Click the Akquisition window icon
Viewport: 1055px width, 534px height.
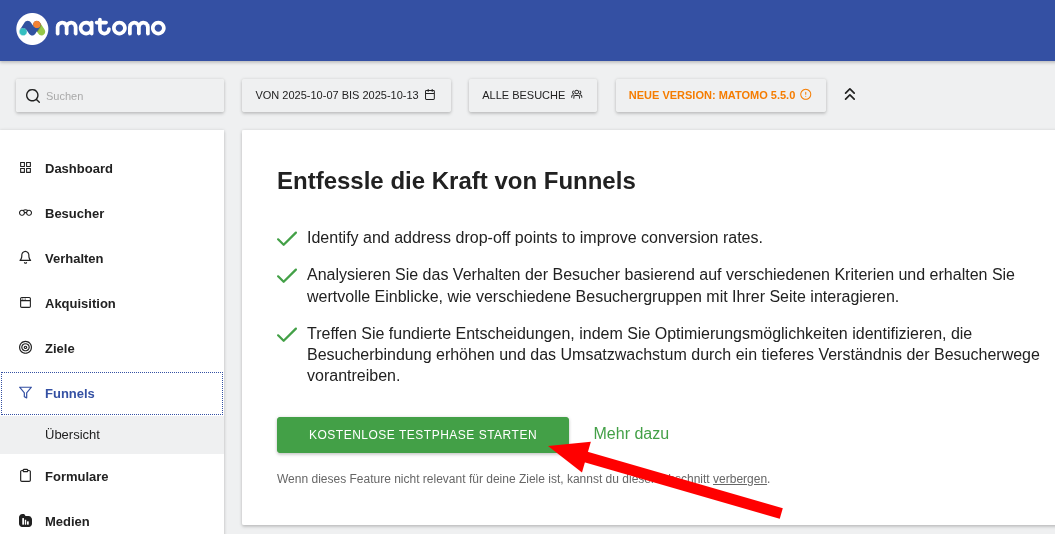25,303
